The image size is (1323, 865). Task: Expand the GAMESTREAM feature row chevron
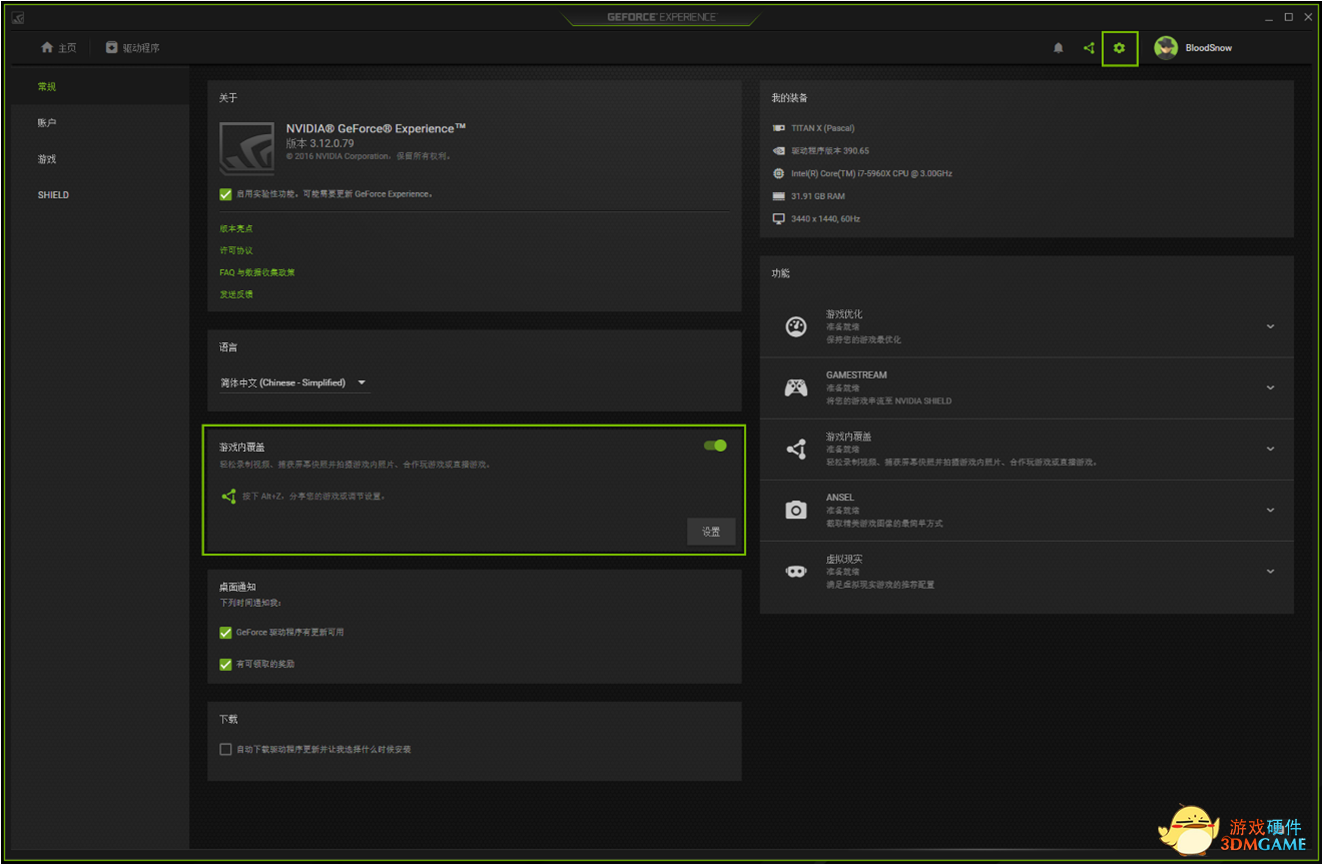point(1270,388)
